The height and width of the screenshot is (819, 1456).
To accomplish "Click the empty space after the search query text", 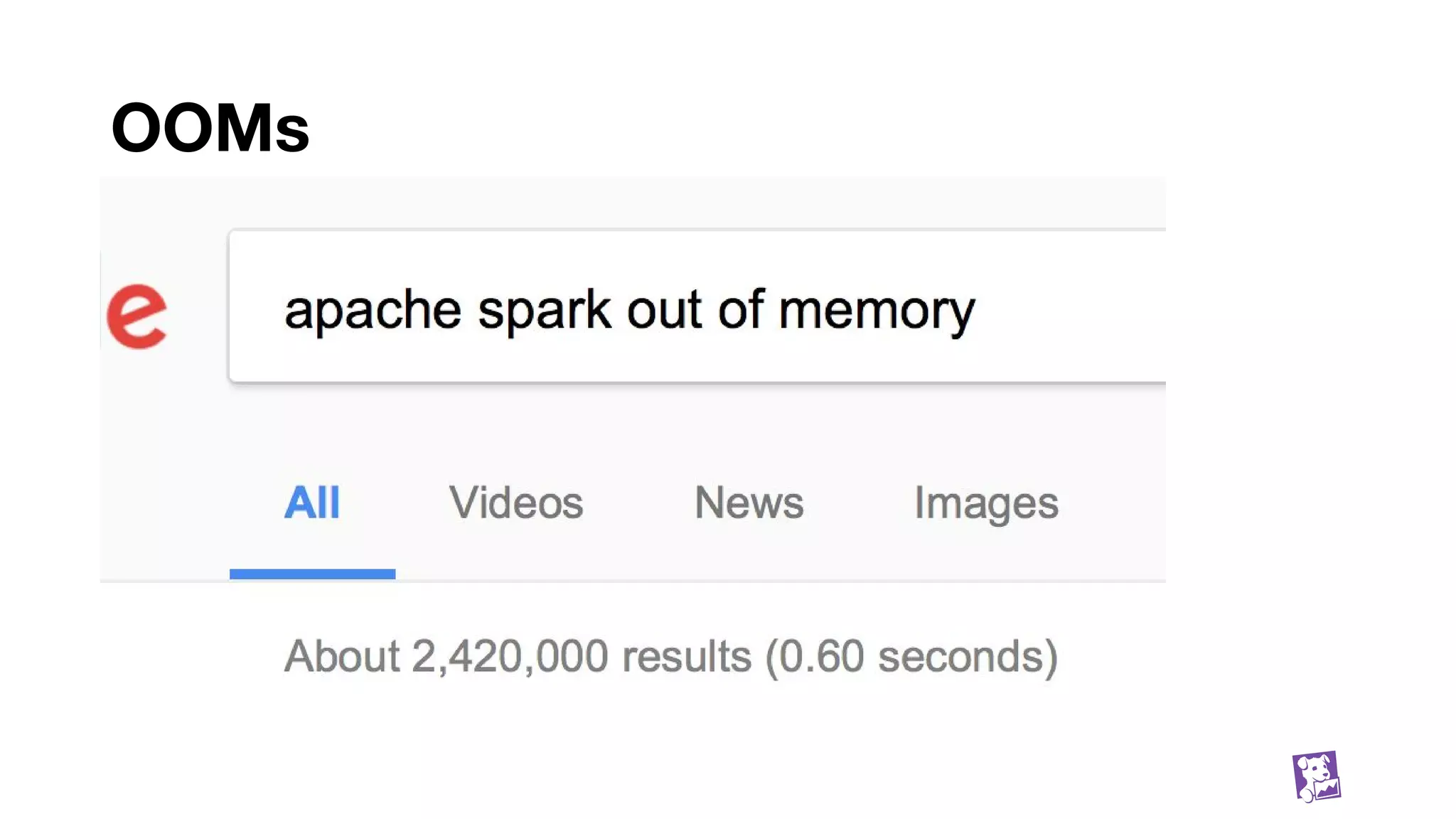I will [1070, 308].
